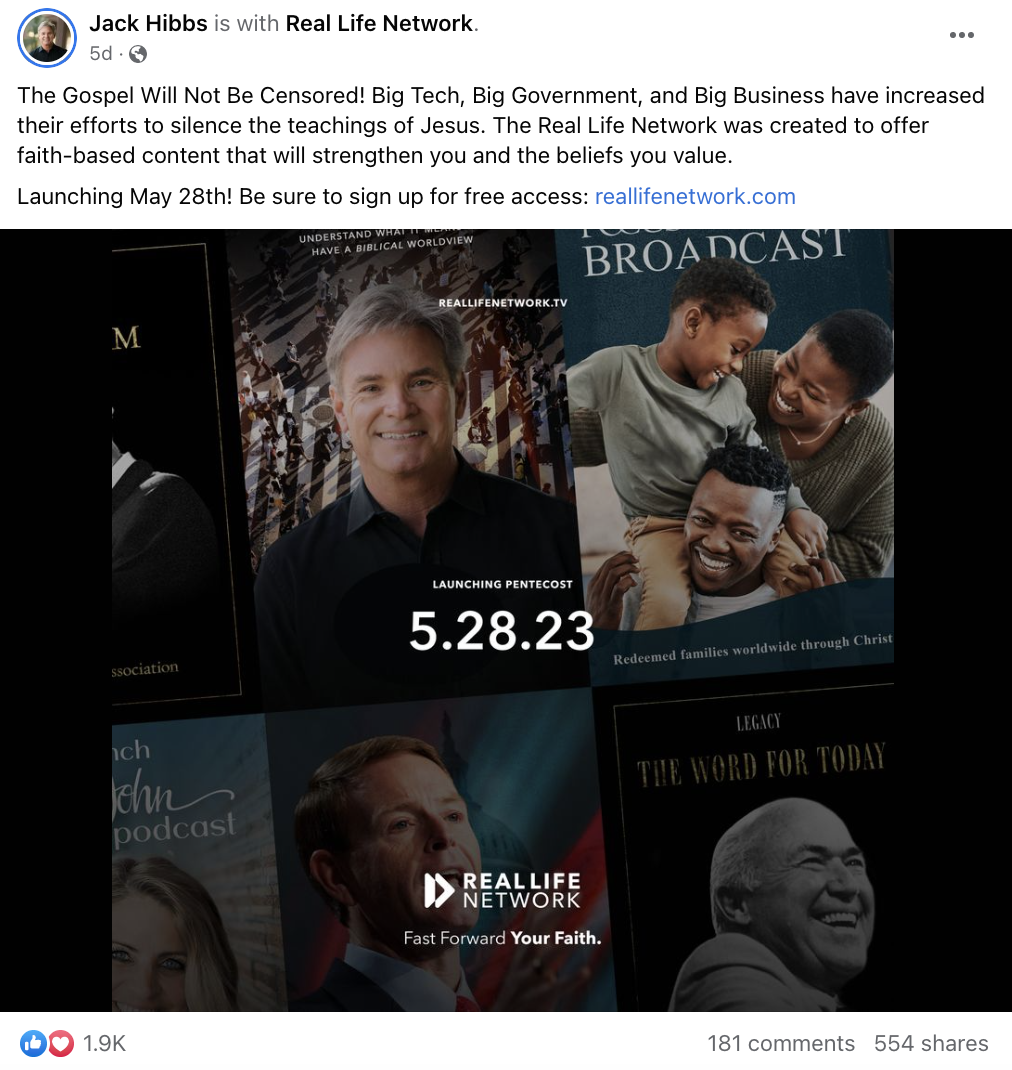Click the Fast Forward Your Faith tagline
The height and width of the screenshot is (1070, 1012).
502,938
